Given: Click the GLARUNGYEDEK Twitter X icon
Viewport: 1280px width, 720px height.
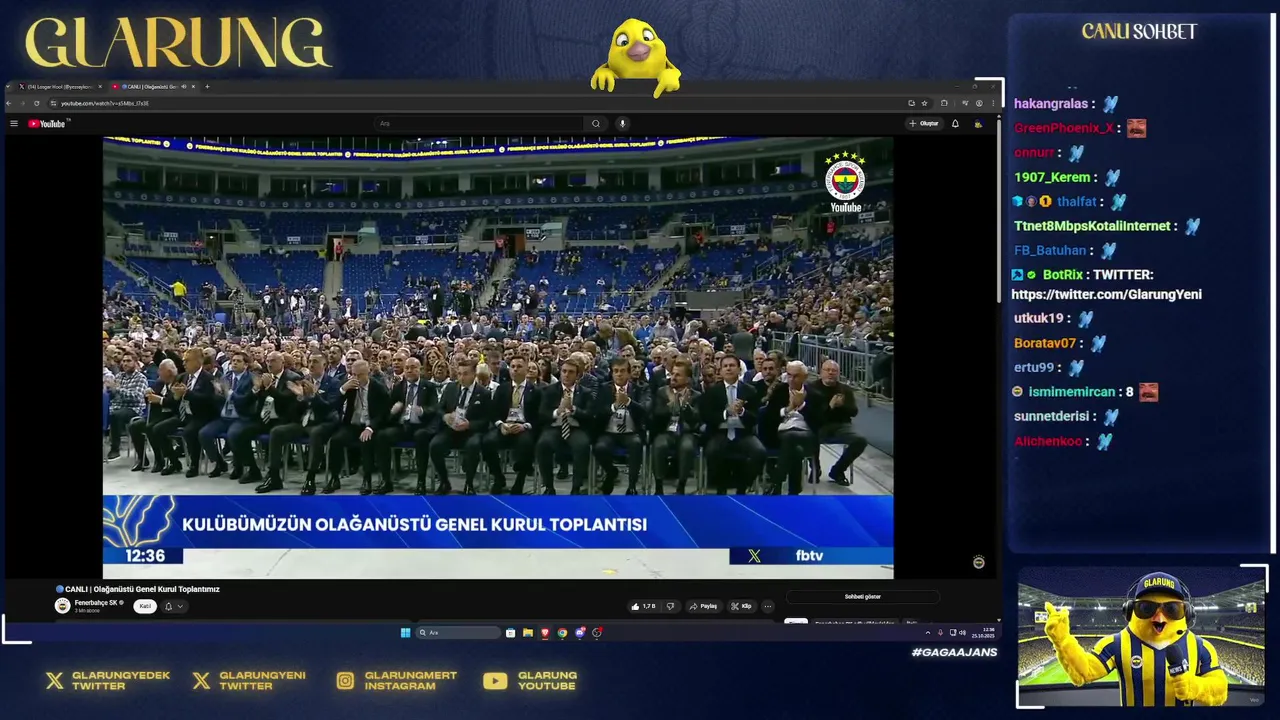Looking at the screenshot, I should click(55, 681).
